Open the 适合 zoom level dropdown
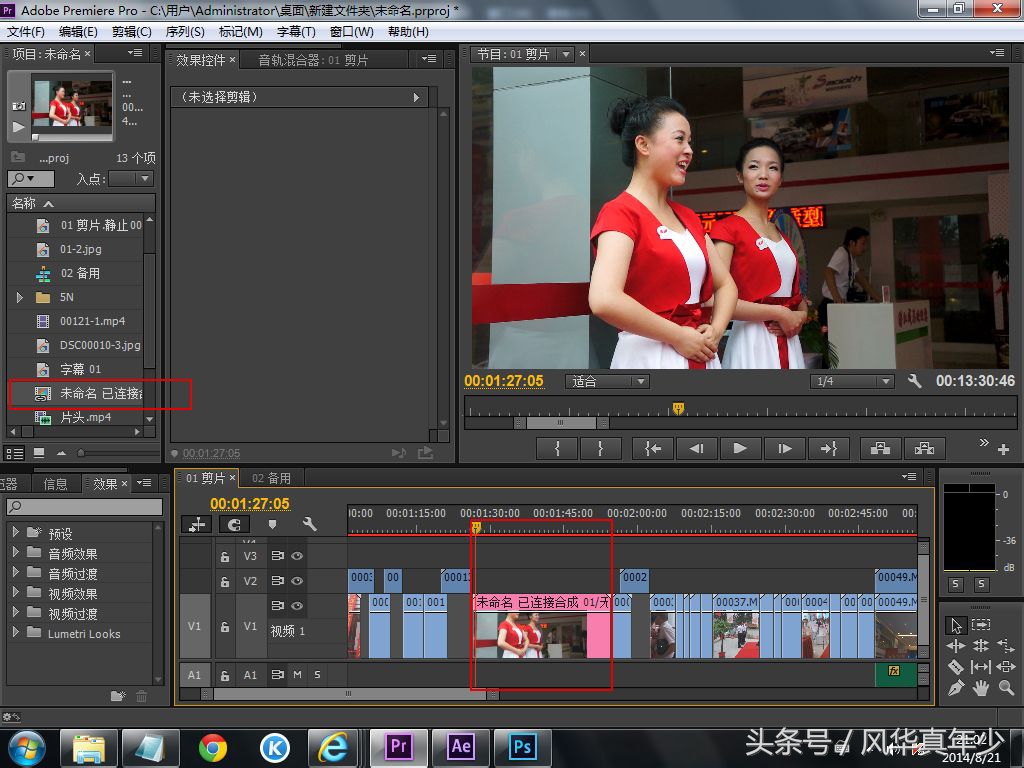This screenshot has width=1024, height=768. coord(608,381)
